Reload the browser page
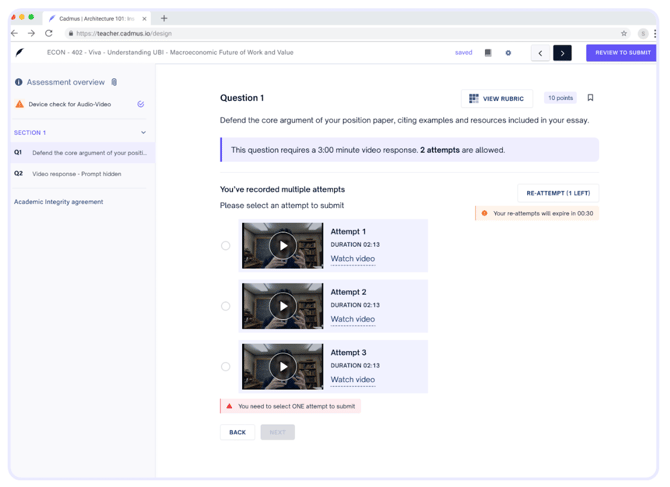Screen dimensions: 670x487 [x=49, y=33]
